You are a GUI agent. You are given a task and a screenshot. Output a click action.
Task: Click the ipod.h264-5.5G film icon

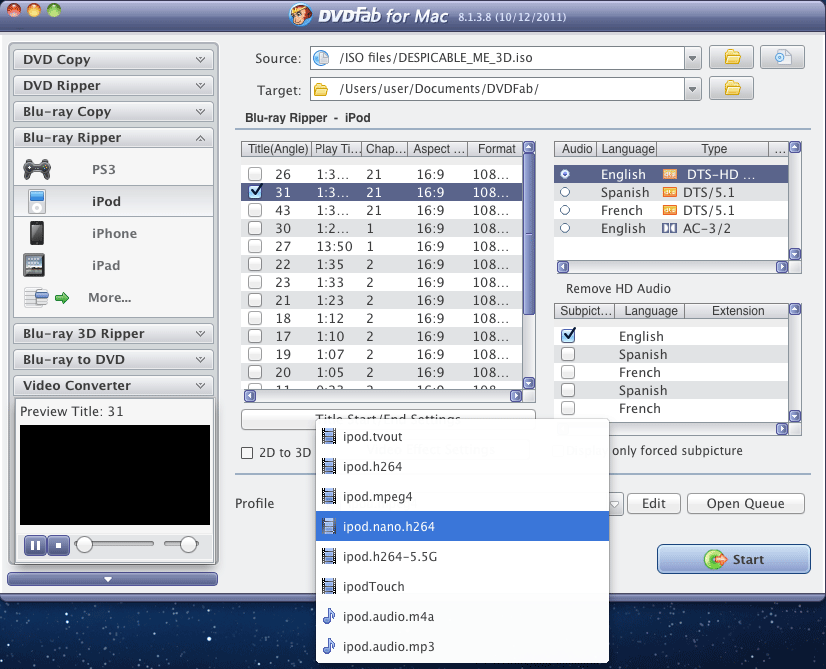point(329,556)
